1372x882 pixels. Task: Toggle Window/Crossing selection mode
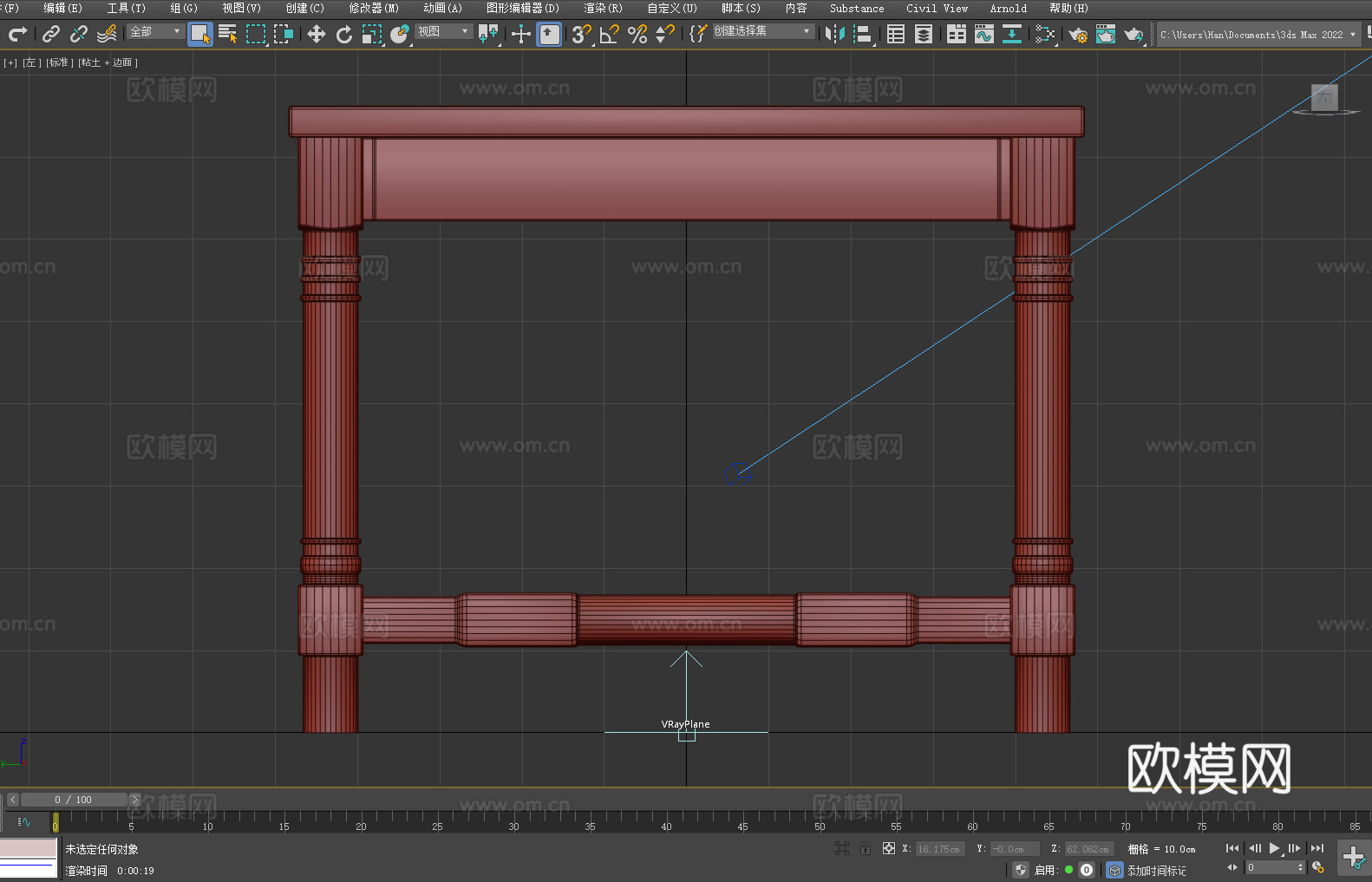284,34
